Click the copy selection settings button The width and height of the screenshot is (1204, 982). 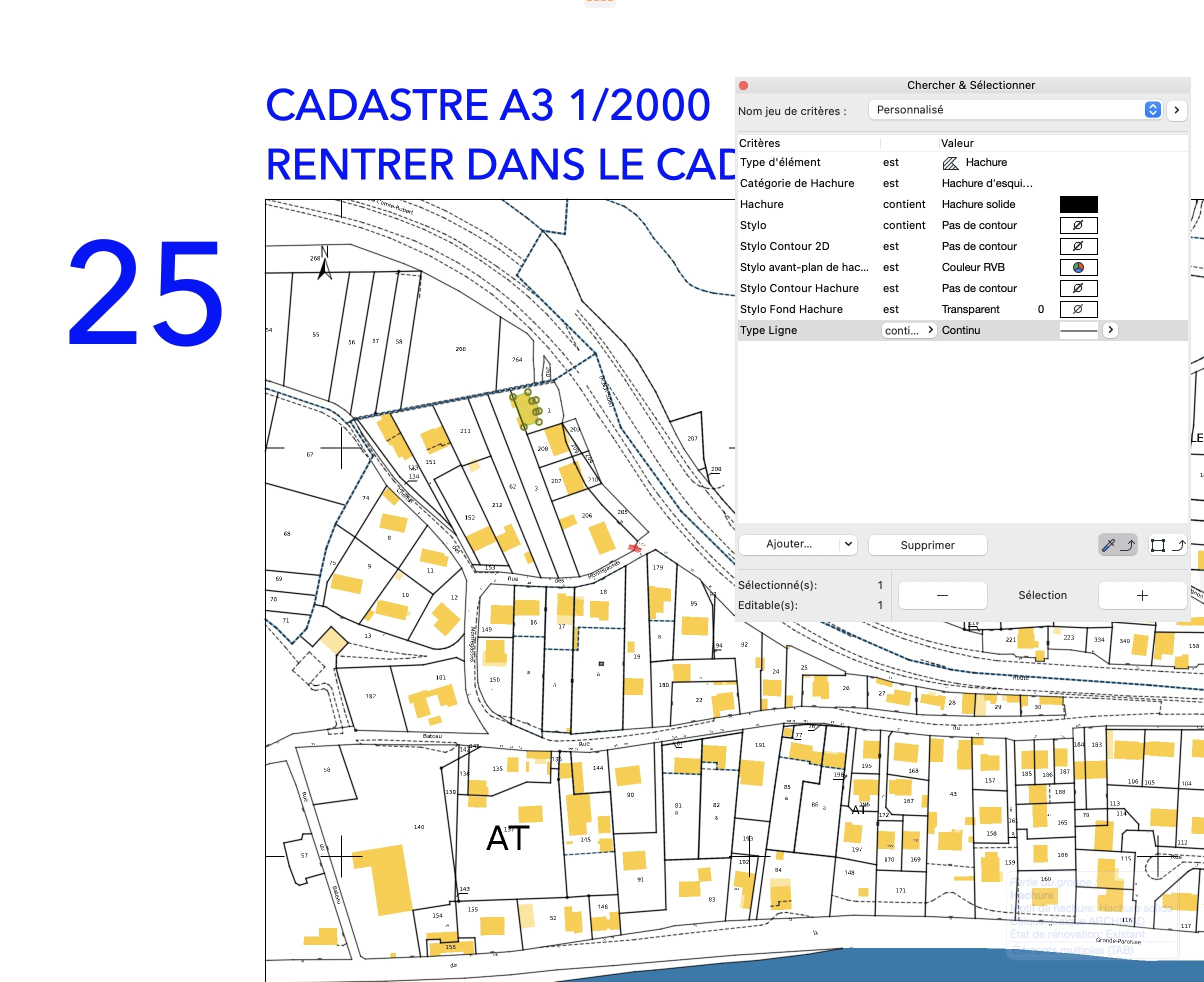1168,544
